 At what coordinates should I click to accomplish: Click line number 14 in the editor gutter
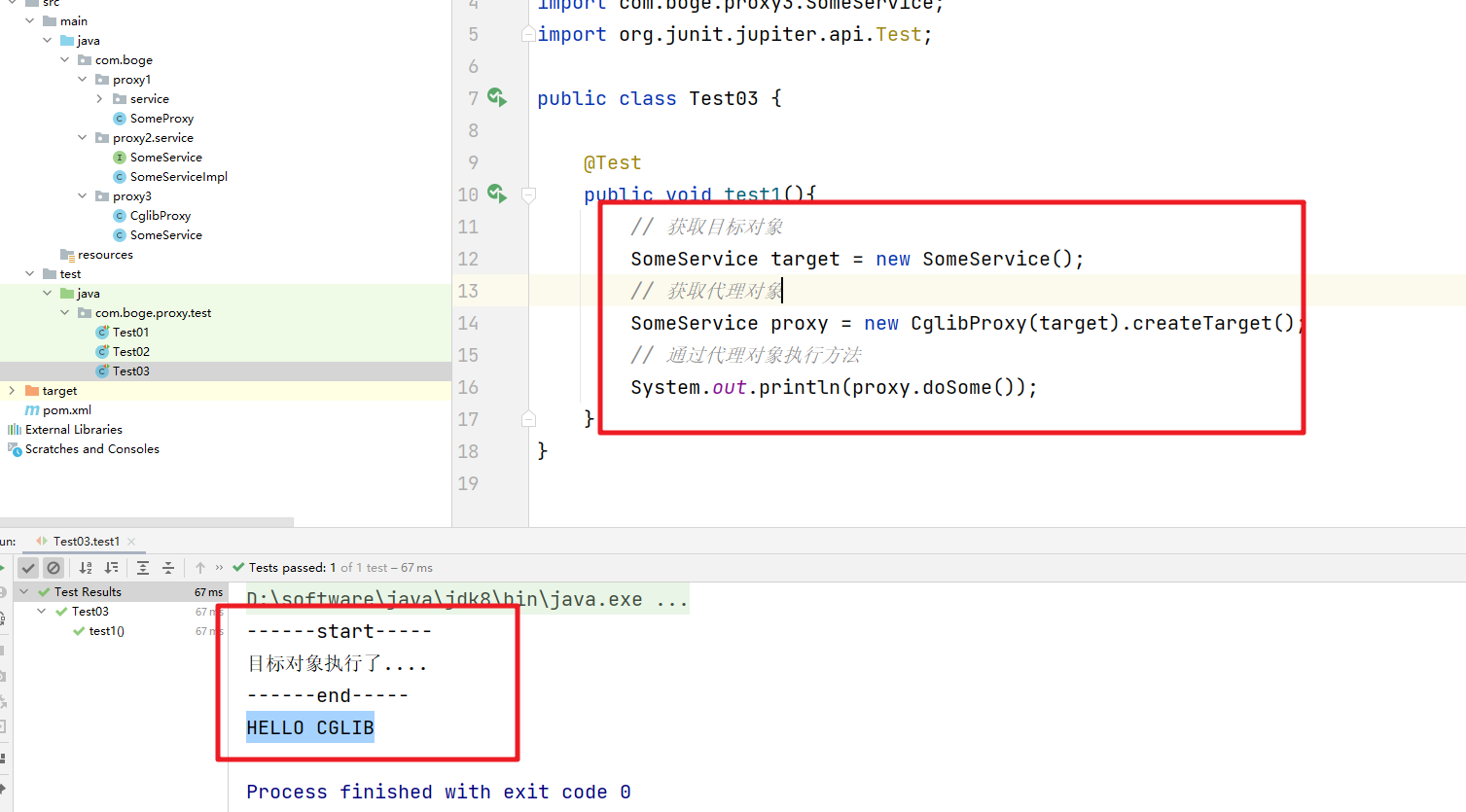468,323
